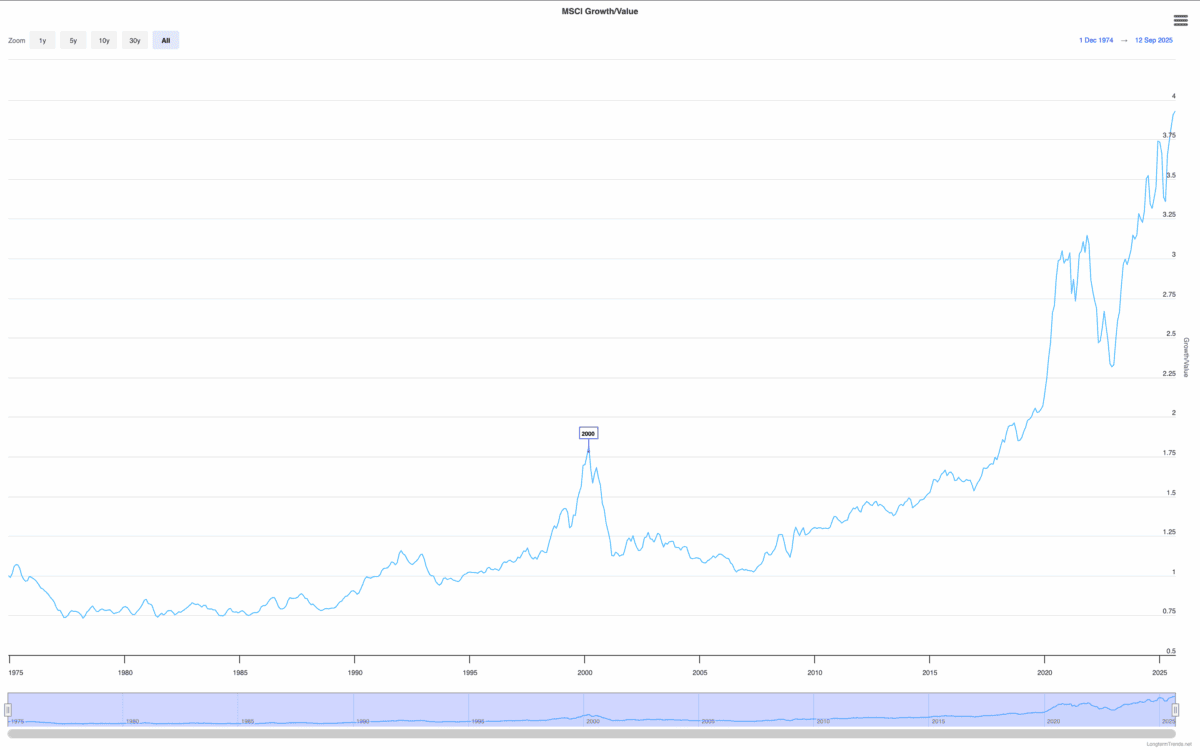
Task: Select the All zoom button
Action: [x=166, y=41]
